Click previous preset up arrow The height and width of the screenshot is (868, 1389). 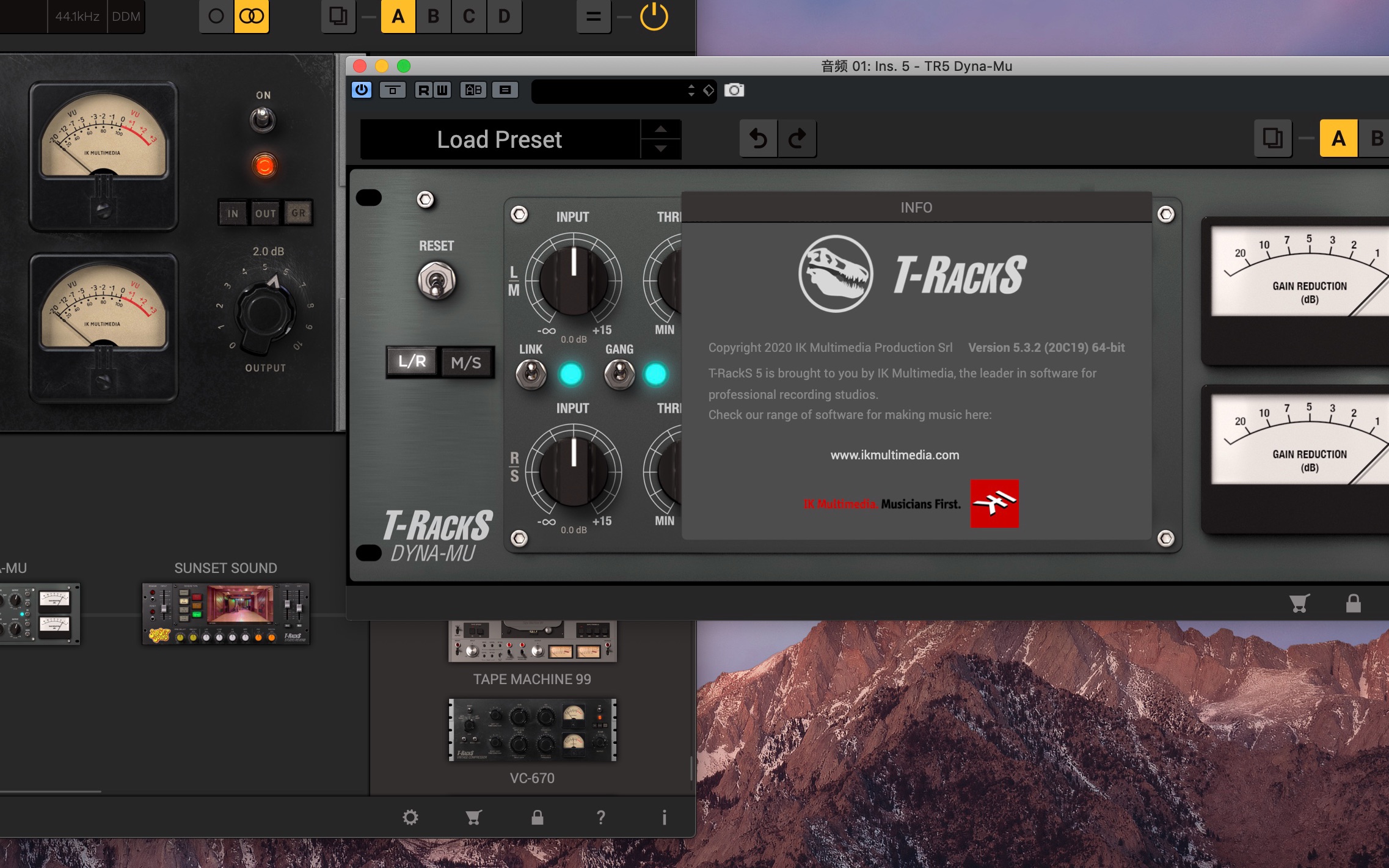(x=661, y=129)
